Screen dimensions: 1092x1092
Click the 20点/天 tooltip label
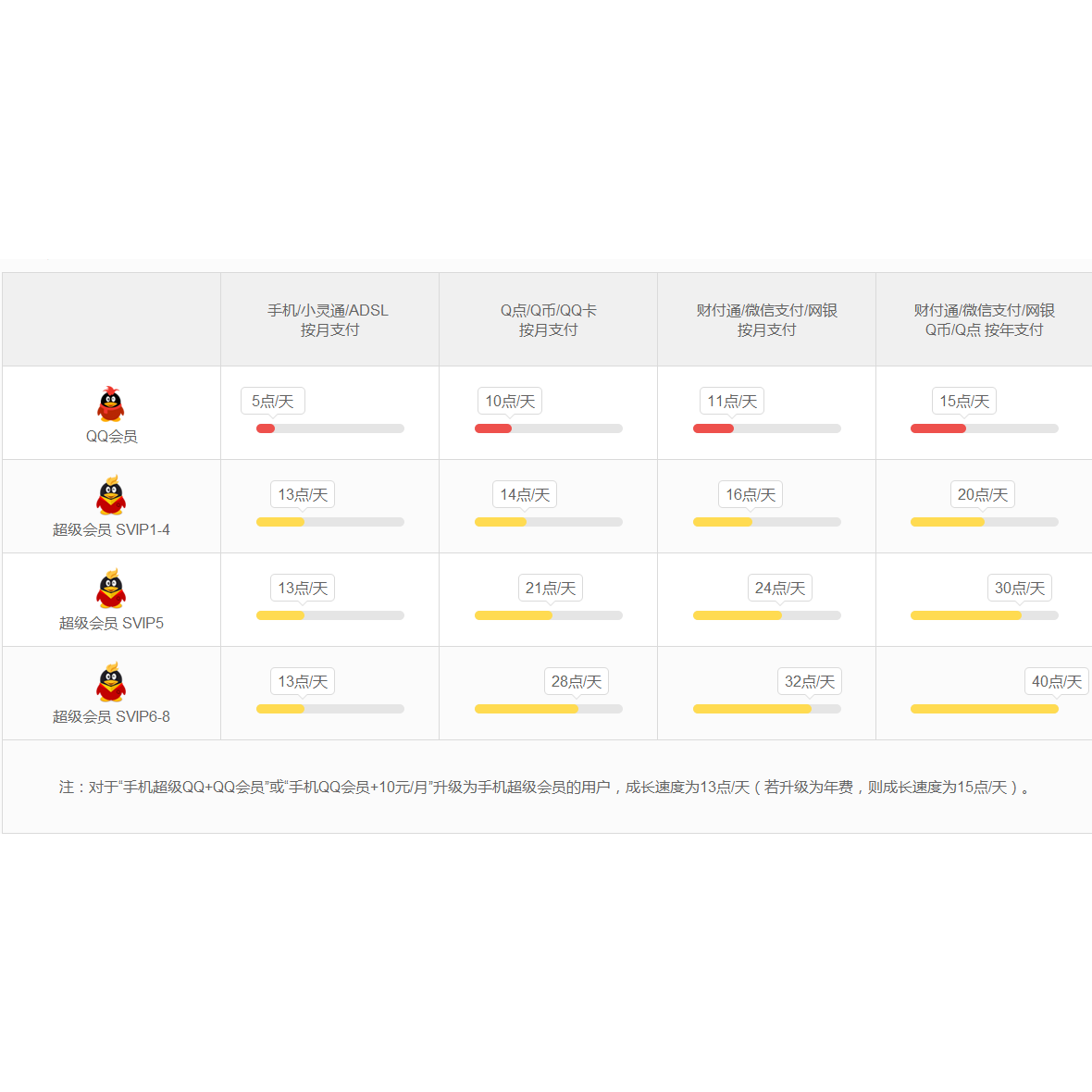[982, 495]
